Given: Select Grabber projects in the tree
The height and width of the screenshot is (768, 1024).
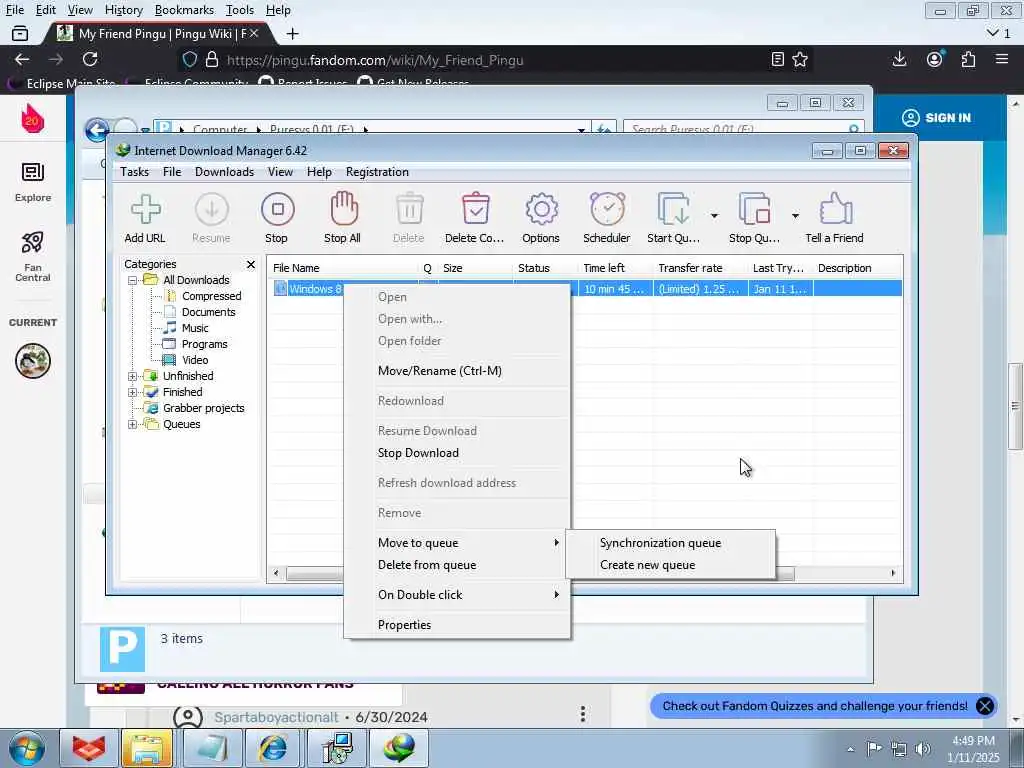Looking at the screenshot, I should 203,408.
